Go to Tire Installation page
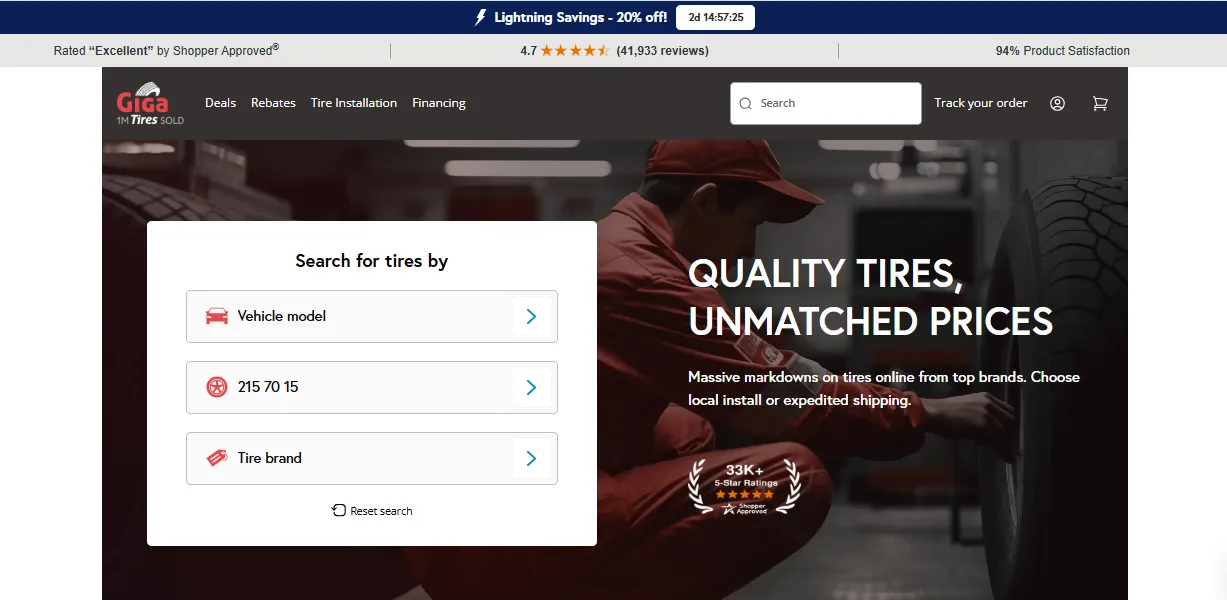Viewport: 1227px width, 600px height. click(x=354, y=103)
